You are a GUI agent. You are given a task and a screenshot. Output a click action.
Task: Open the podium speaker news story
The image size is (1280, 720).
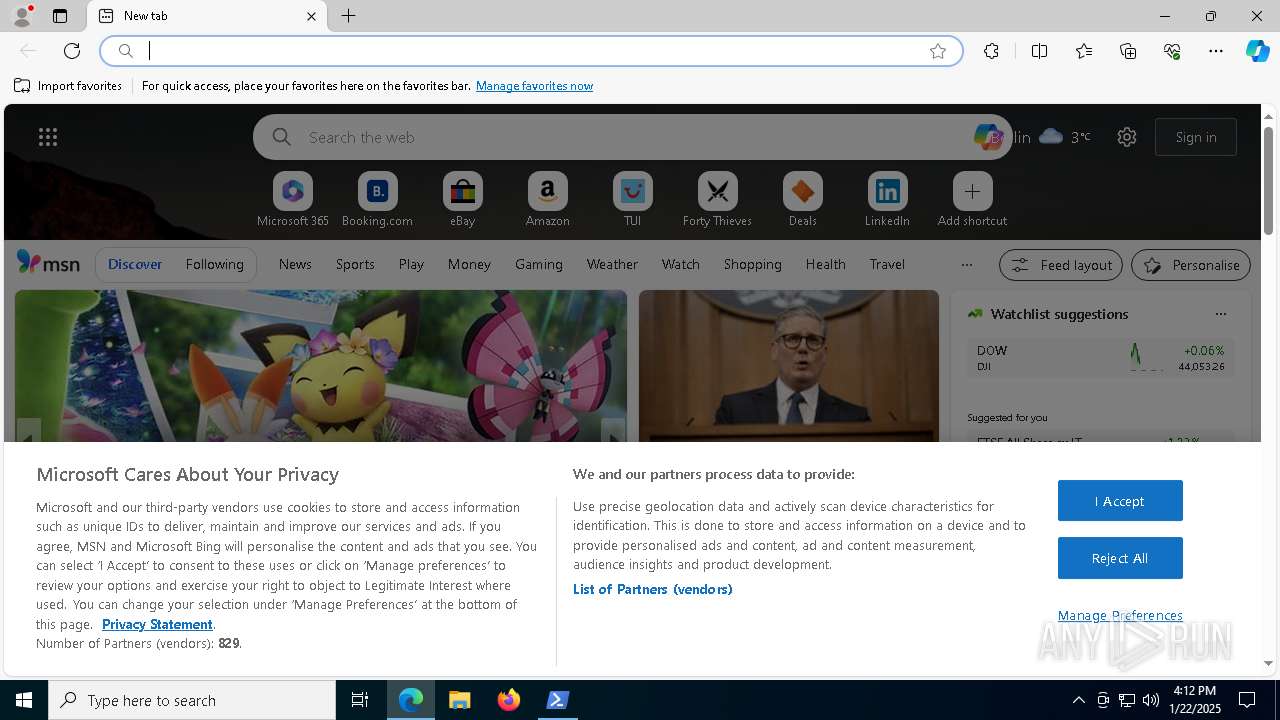click(x=789, y=365)
